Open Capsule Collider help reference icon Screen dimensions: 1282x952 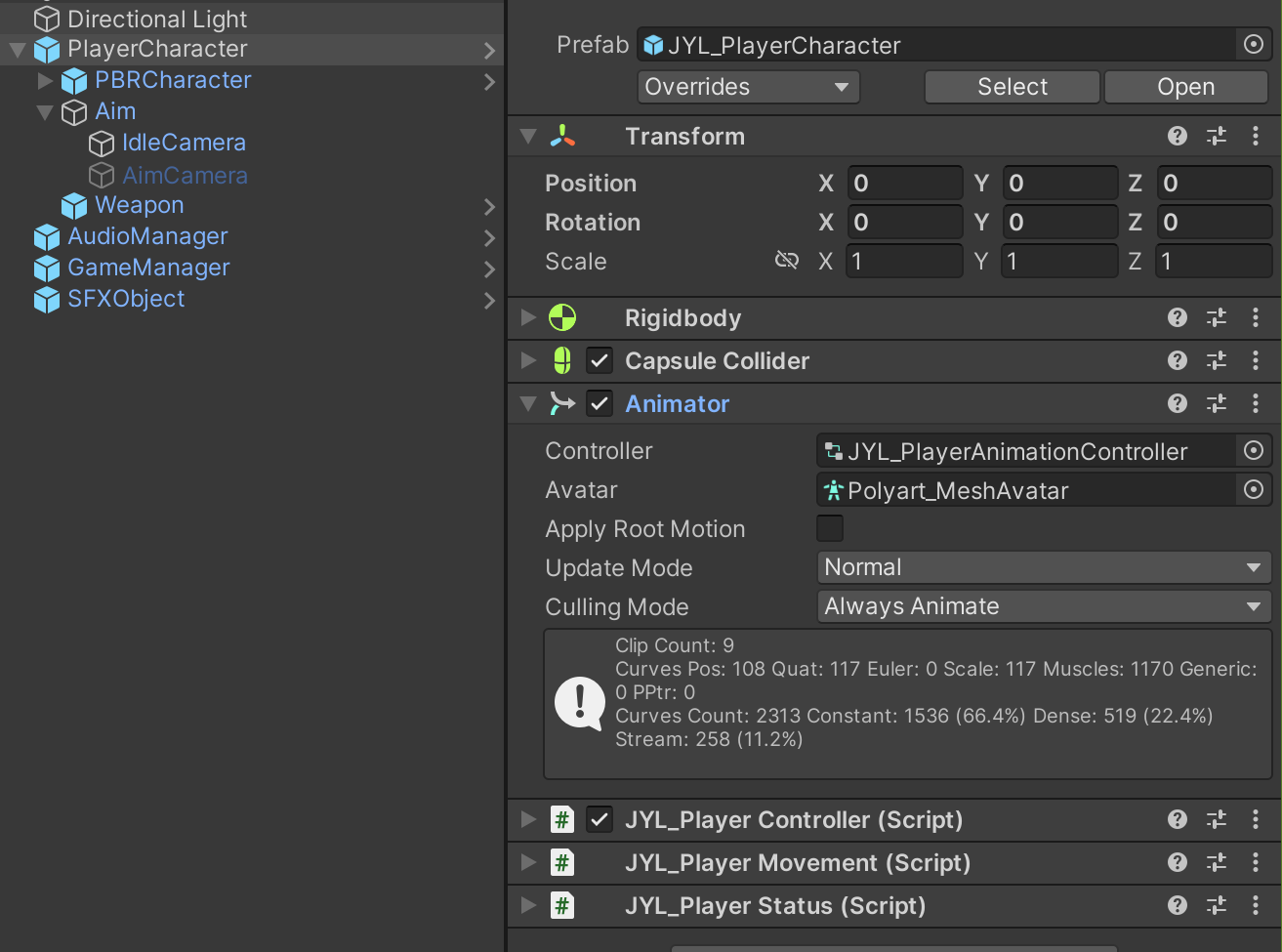(1178, 360)
